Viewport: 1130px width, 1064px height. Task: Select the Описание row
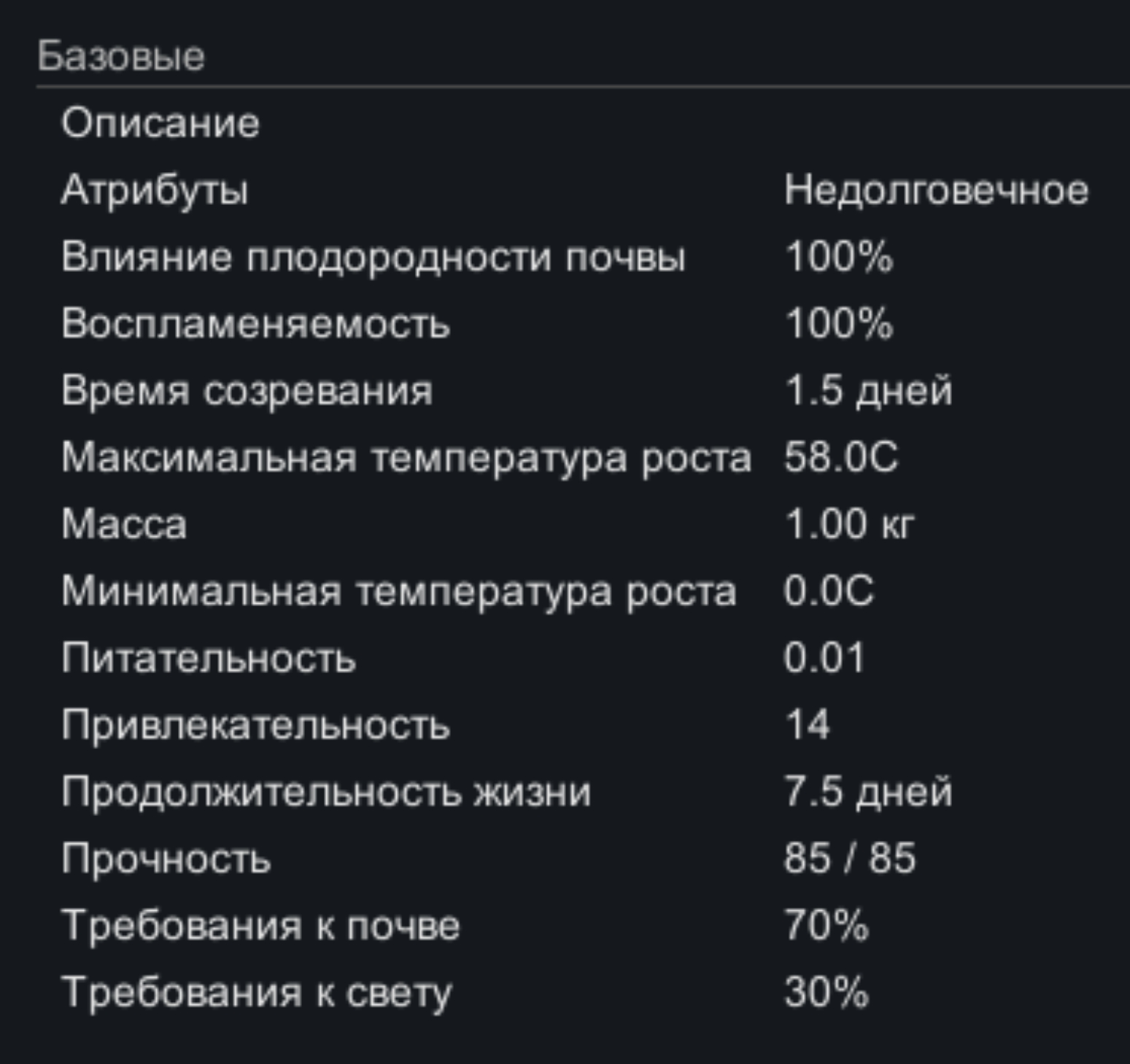[160, 123]
